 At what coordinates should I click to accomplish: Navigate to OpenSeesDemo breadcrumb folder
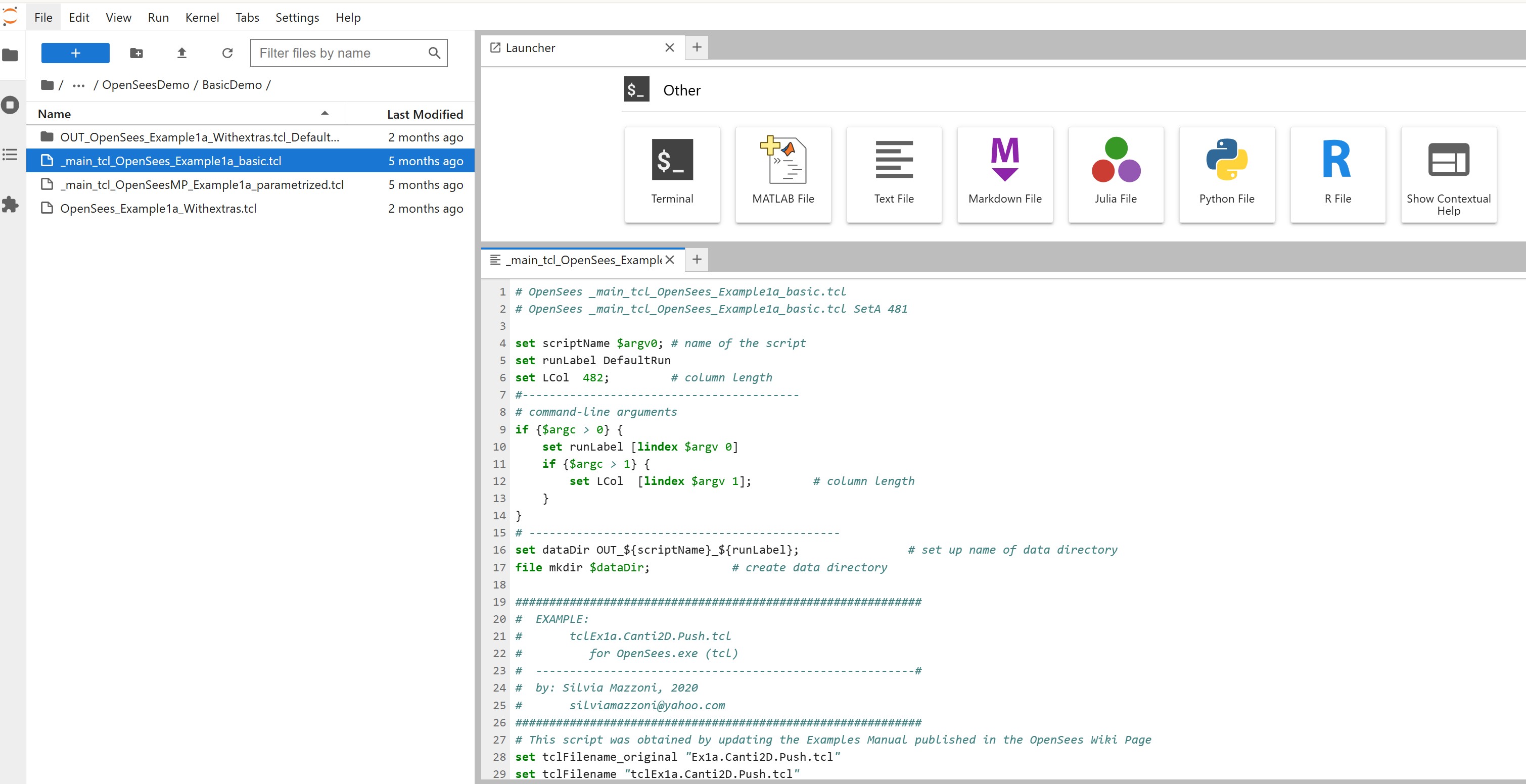146,85
